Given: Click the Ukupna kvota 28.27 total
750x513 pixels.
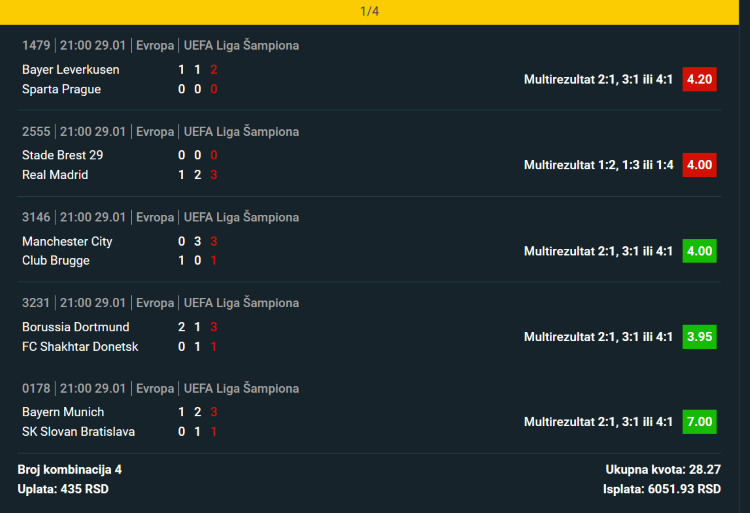Looking at the screenshot, I should tap(663, 469).
